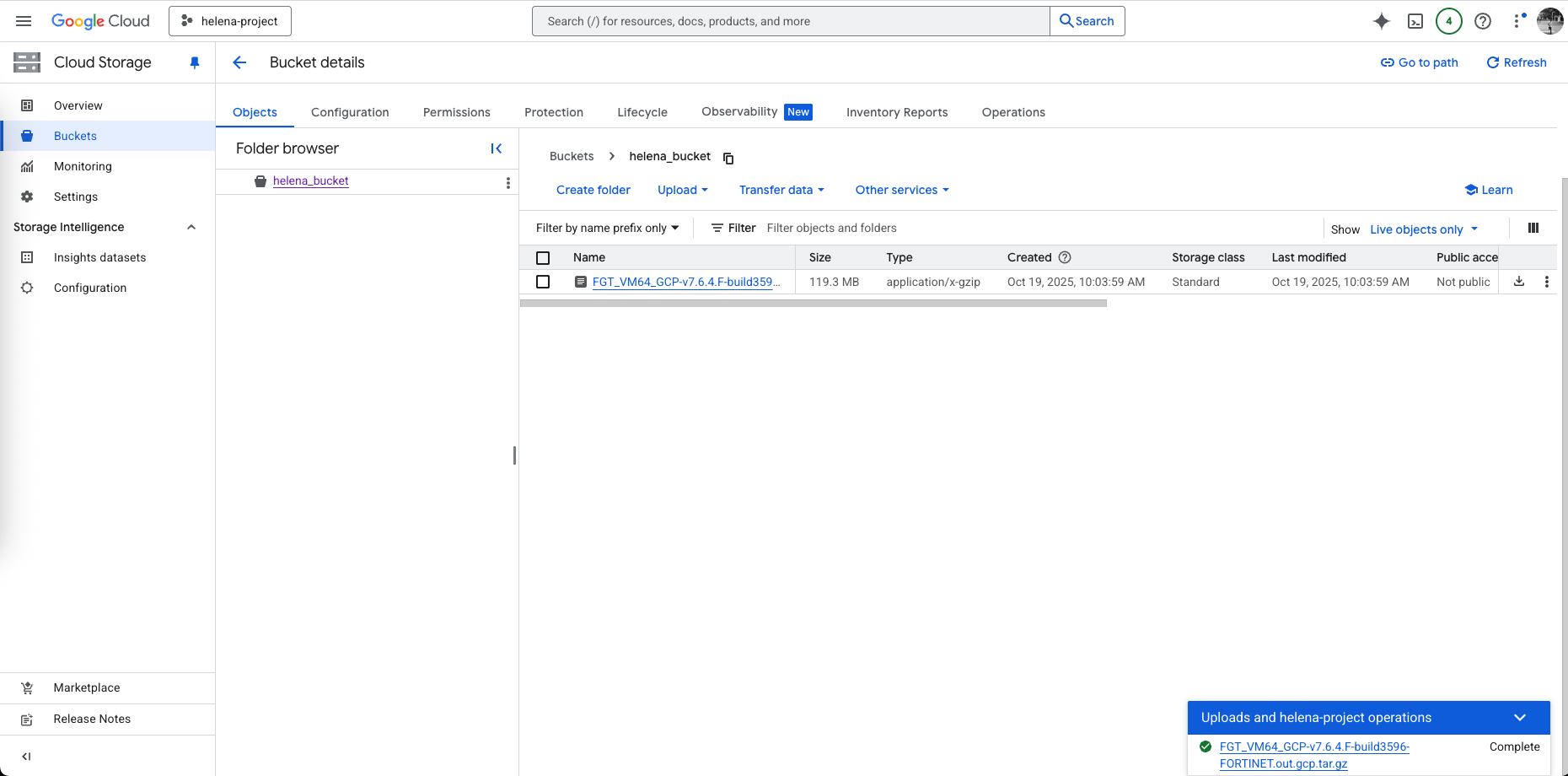Viewport: 1568px width, 776px height.
Task: Collapse the Storage Intelligence section
Action: (191, 227)
